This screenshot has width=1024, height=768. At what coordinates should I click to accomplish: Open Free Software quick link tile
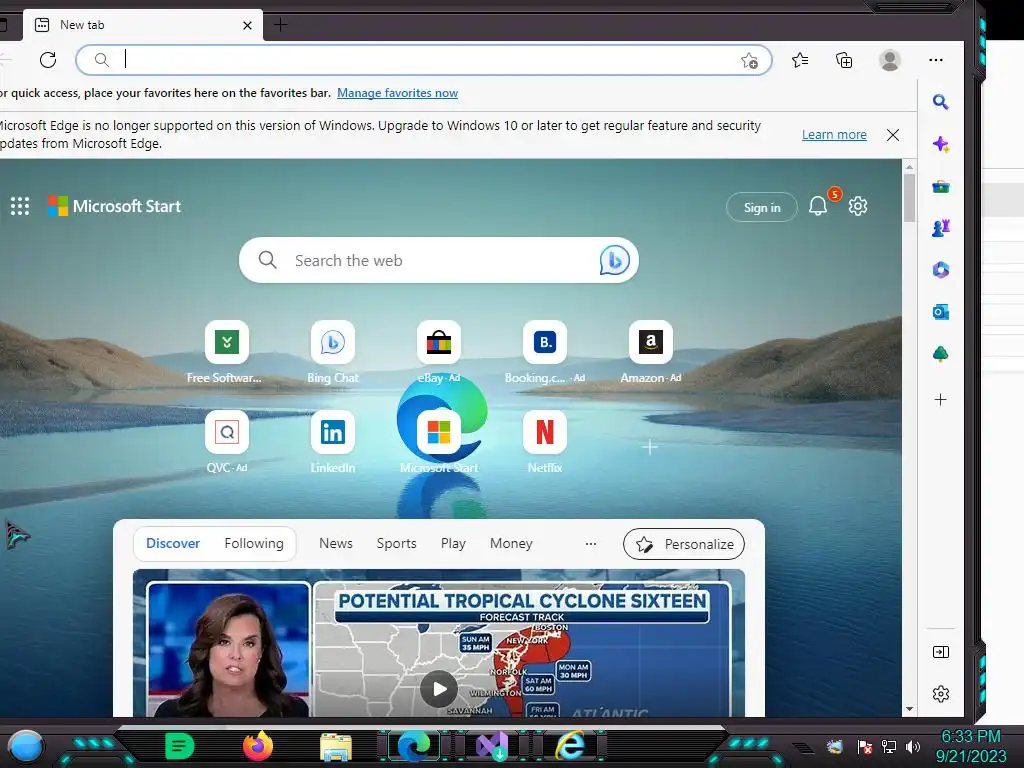coord(227,342)
